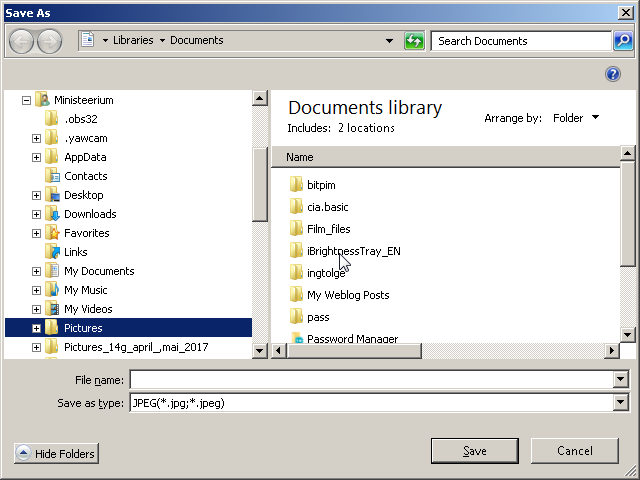Click the Ministeerium user folder icon

(42, 100)
